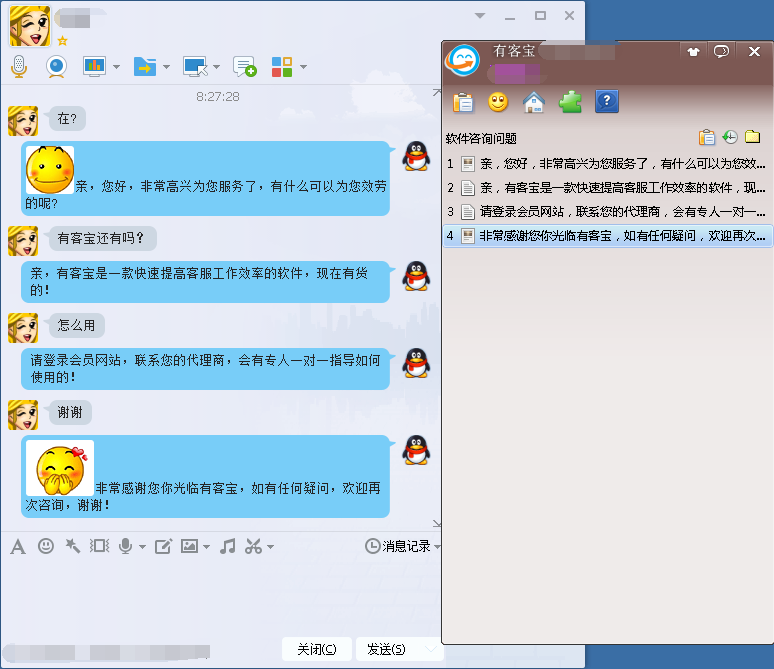Open the colorful apps grid icon
This screenshot has width=774, height=669.
[282, 66]
